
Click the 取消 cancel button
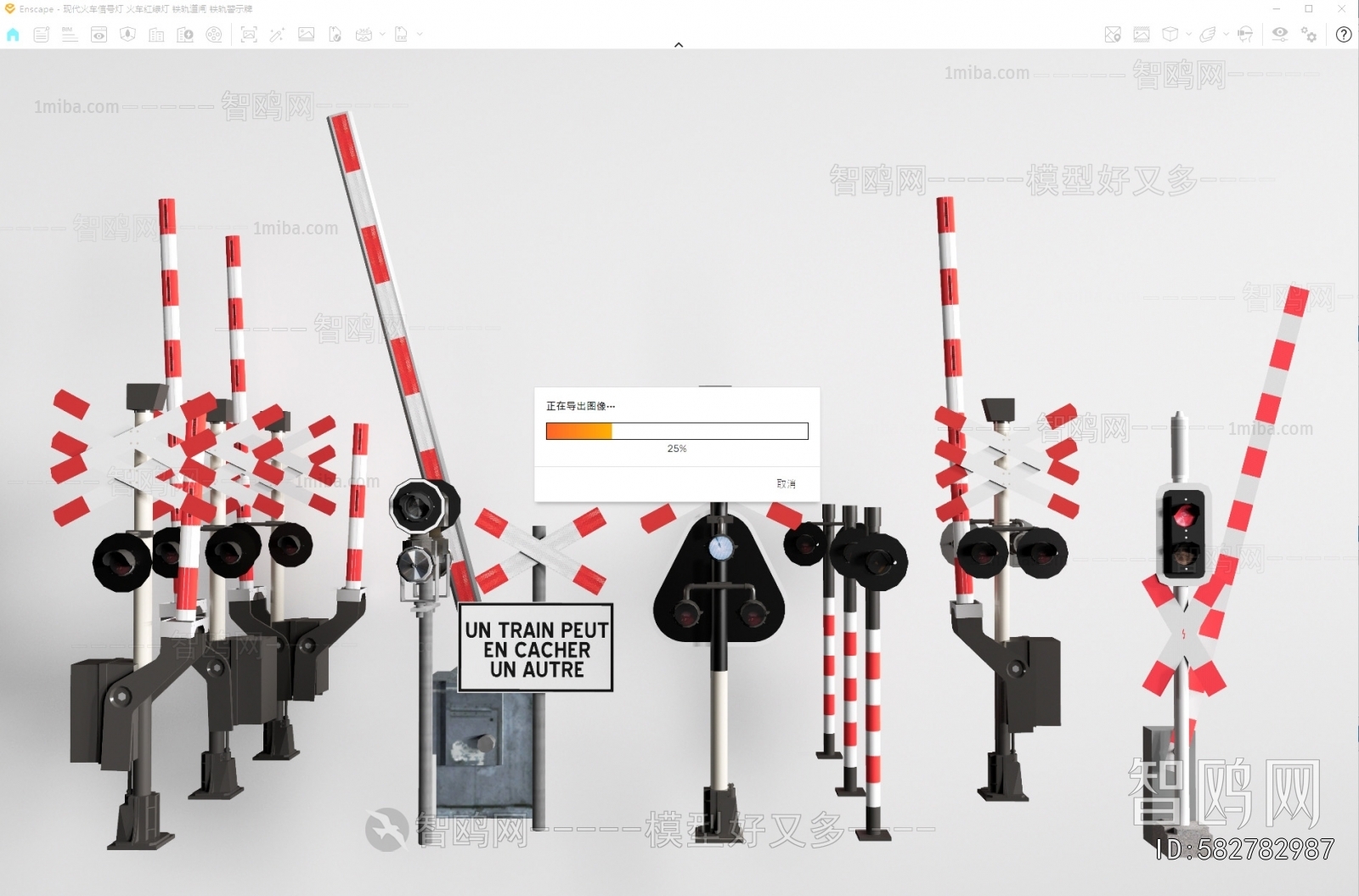click(786, 484)
